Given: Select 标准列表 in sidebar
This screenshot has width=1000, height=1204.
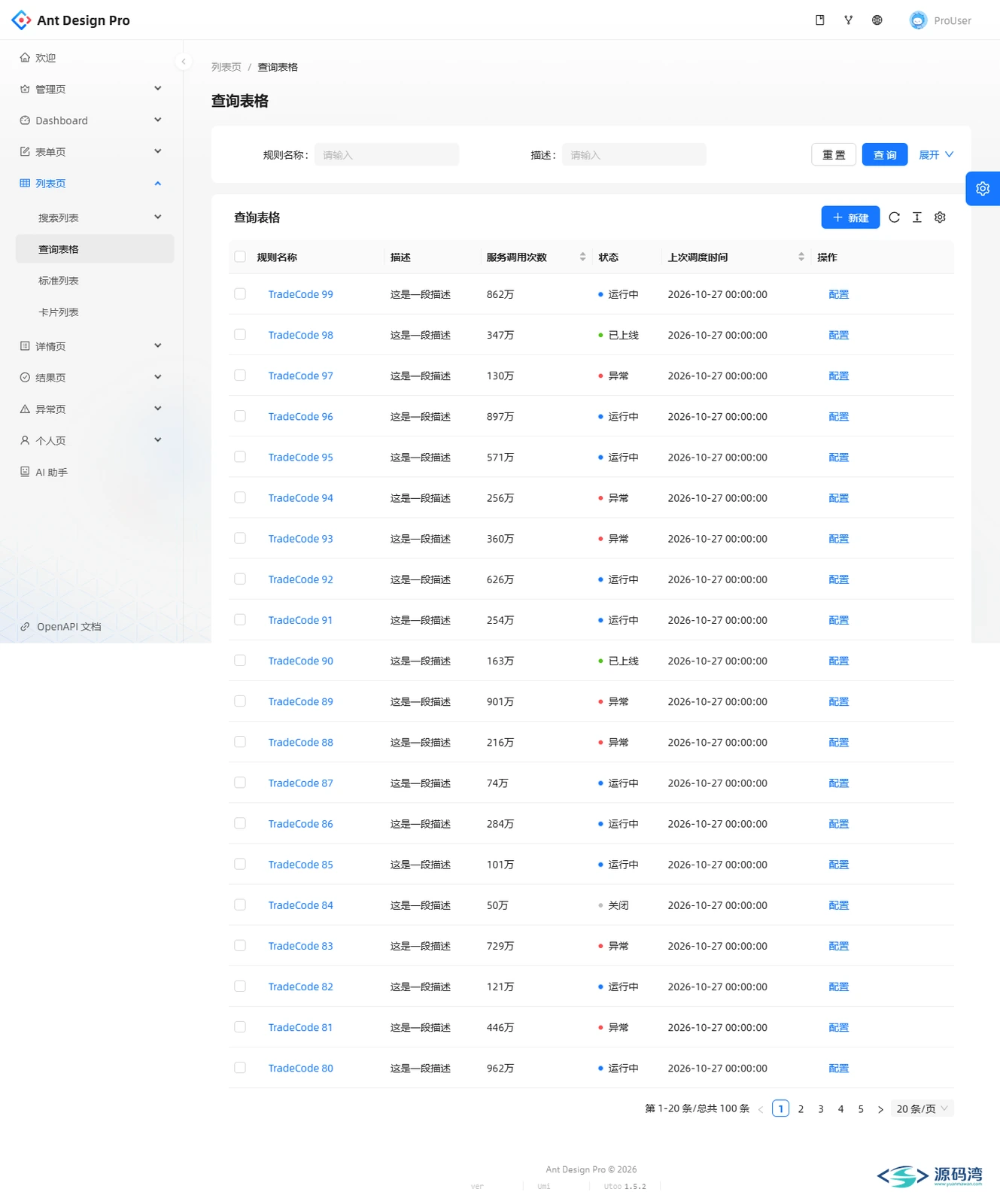Looking at the screenshot, I should 95,281.
